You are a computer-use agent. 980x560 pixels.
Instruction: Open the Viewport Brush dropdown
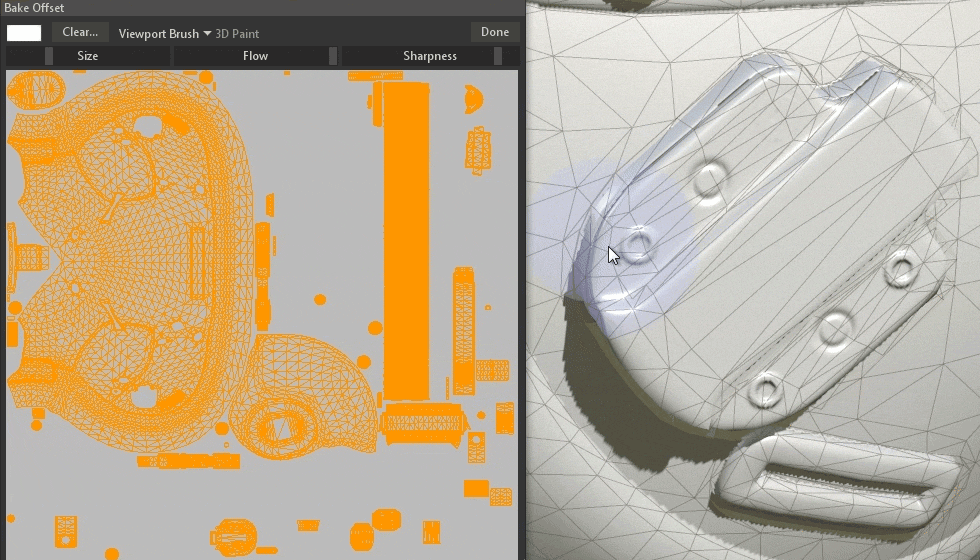165,34
